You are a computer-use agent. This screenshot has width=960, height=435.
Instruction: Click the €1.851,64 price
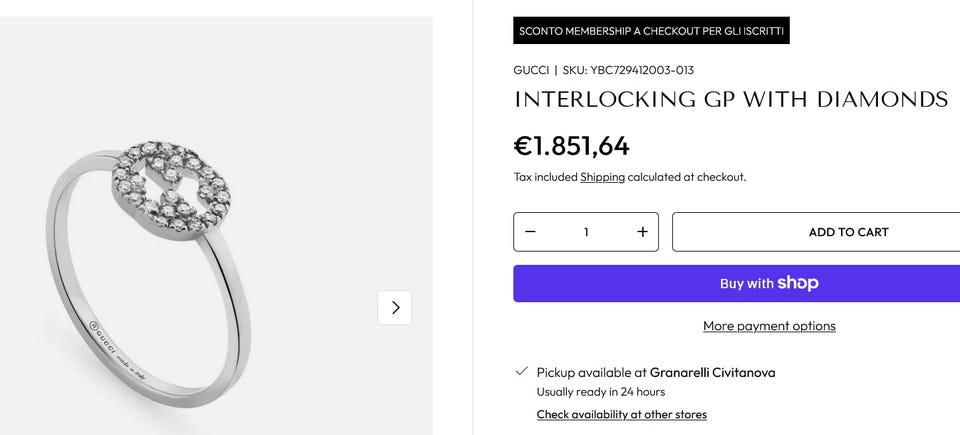[571, 146]
